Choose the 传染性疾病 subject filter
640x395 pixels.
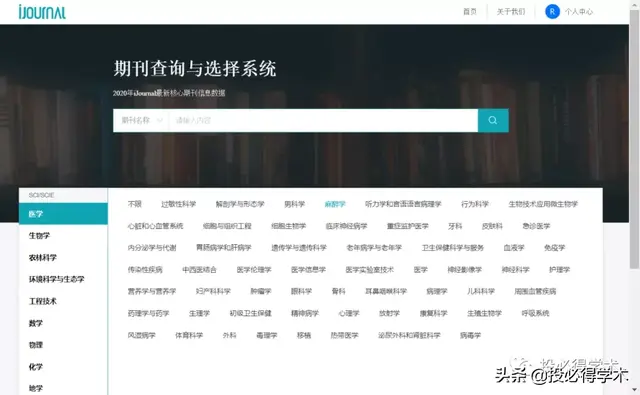point(145,270)
